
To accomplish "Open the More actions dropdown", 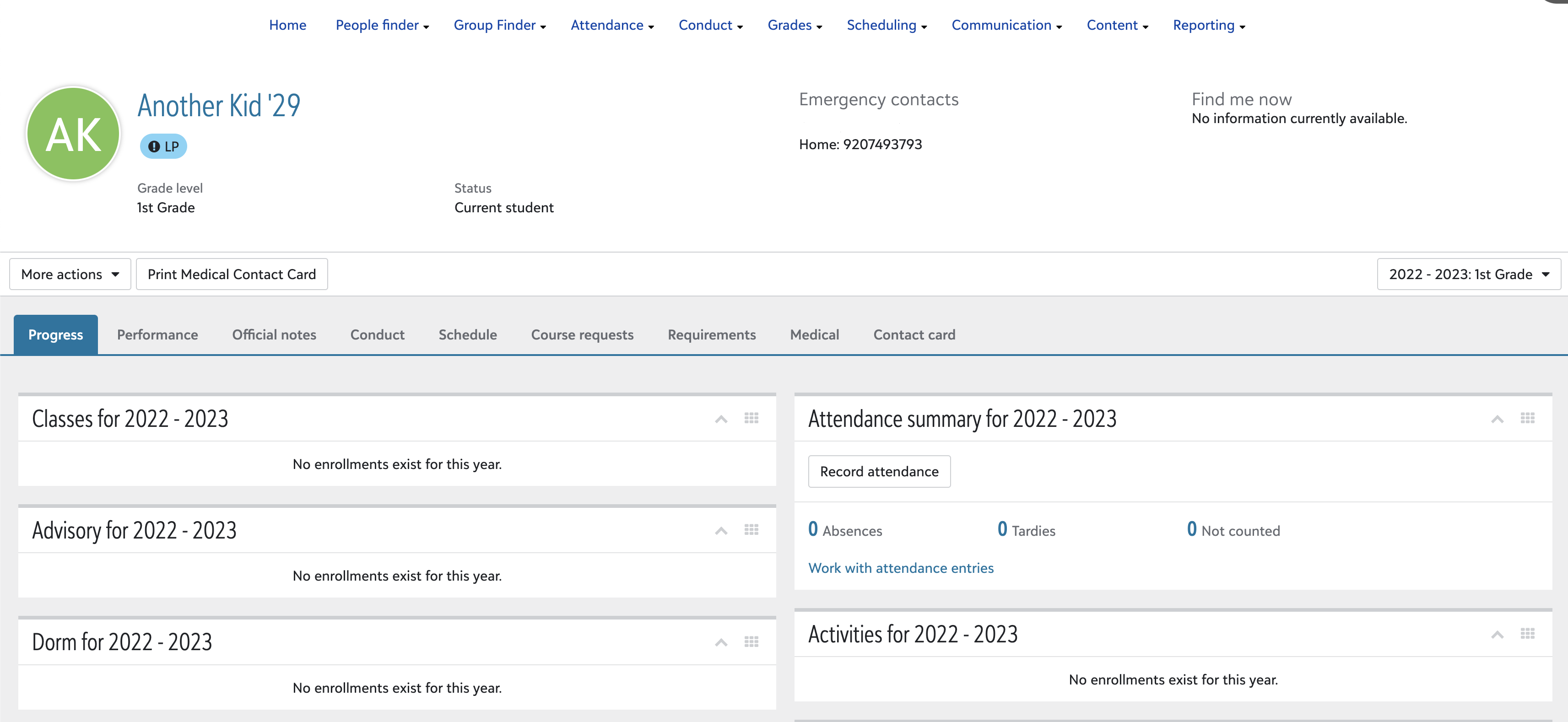I will pyautogui.click(x=70, y=275).
